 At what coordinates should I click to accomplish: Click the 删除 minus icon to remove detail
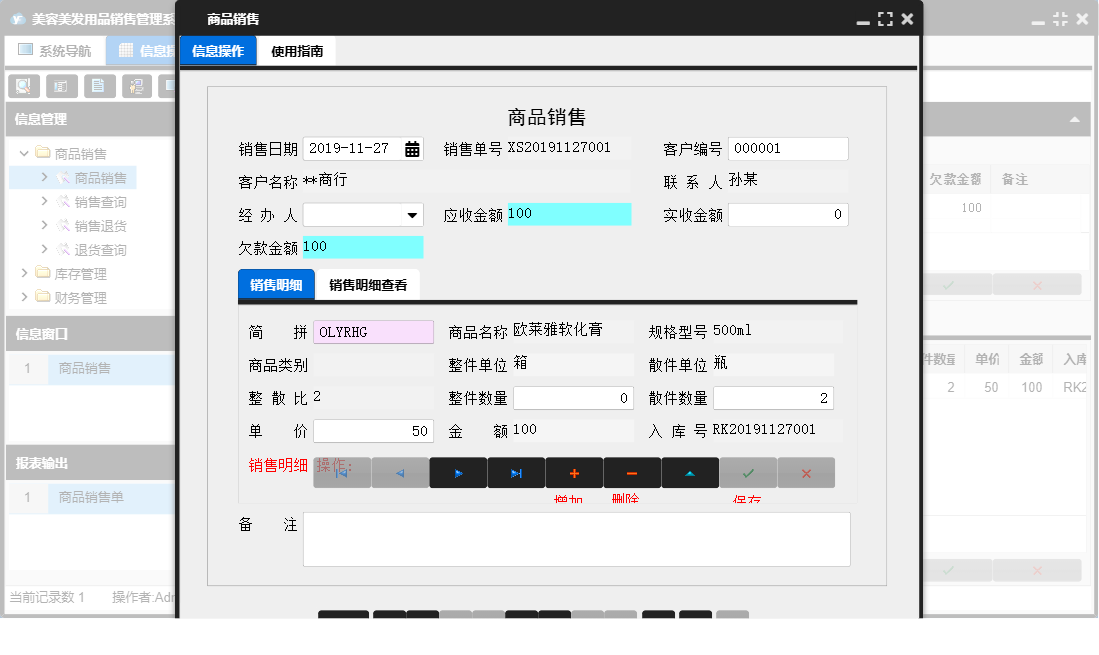(632, 472)
